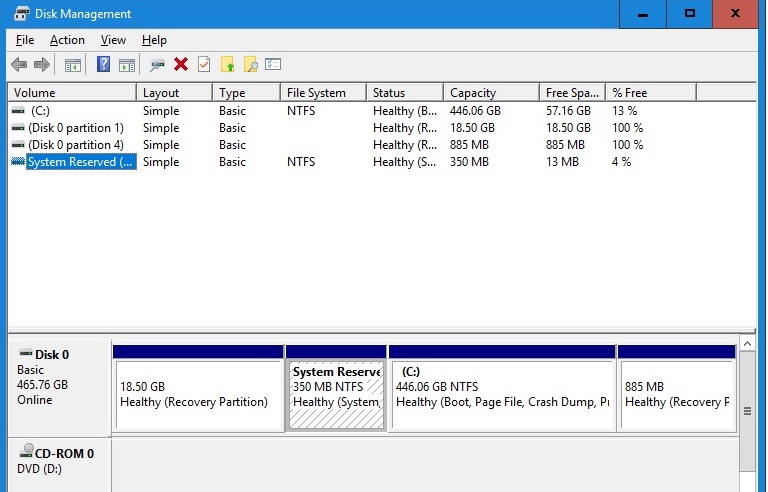This screenshot has width=768, height=492.
Task: Click the Forward arrow toolbar icon
Action: 42,65
